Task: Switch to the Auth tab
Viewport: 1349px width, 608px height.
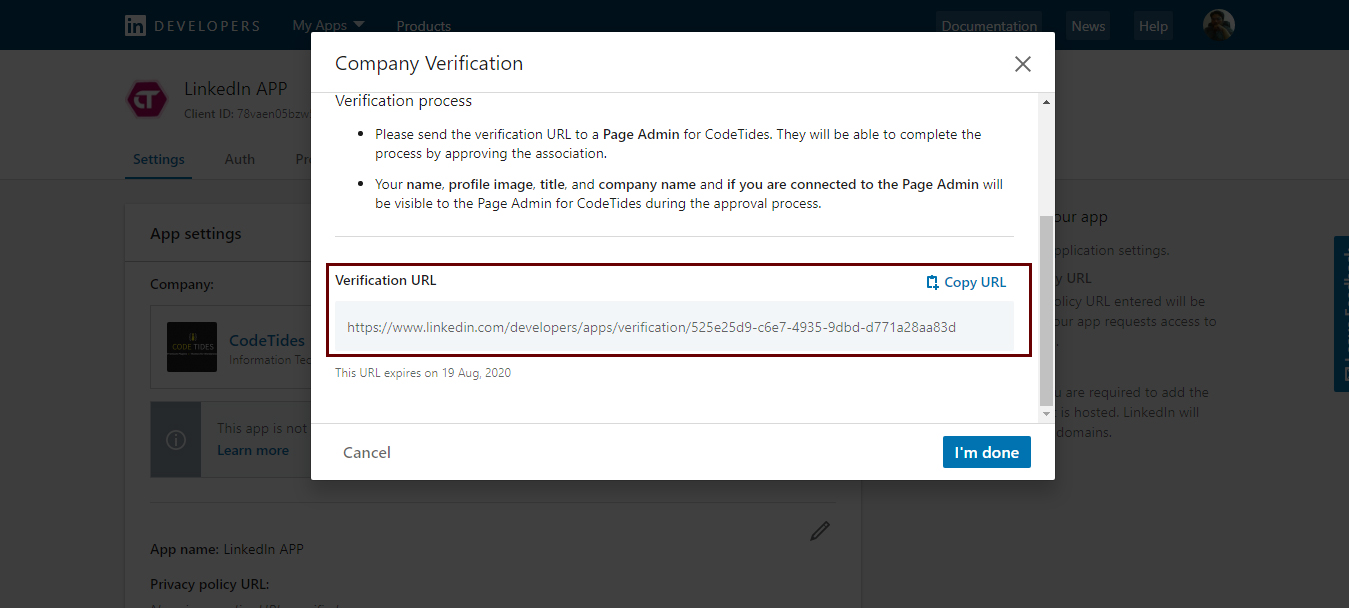Action: point(240,159)
